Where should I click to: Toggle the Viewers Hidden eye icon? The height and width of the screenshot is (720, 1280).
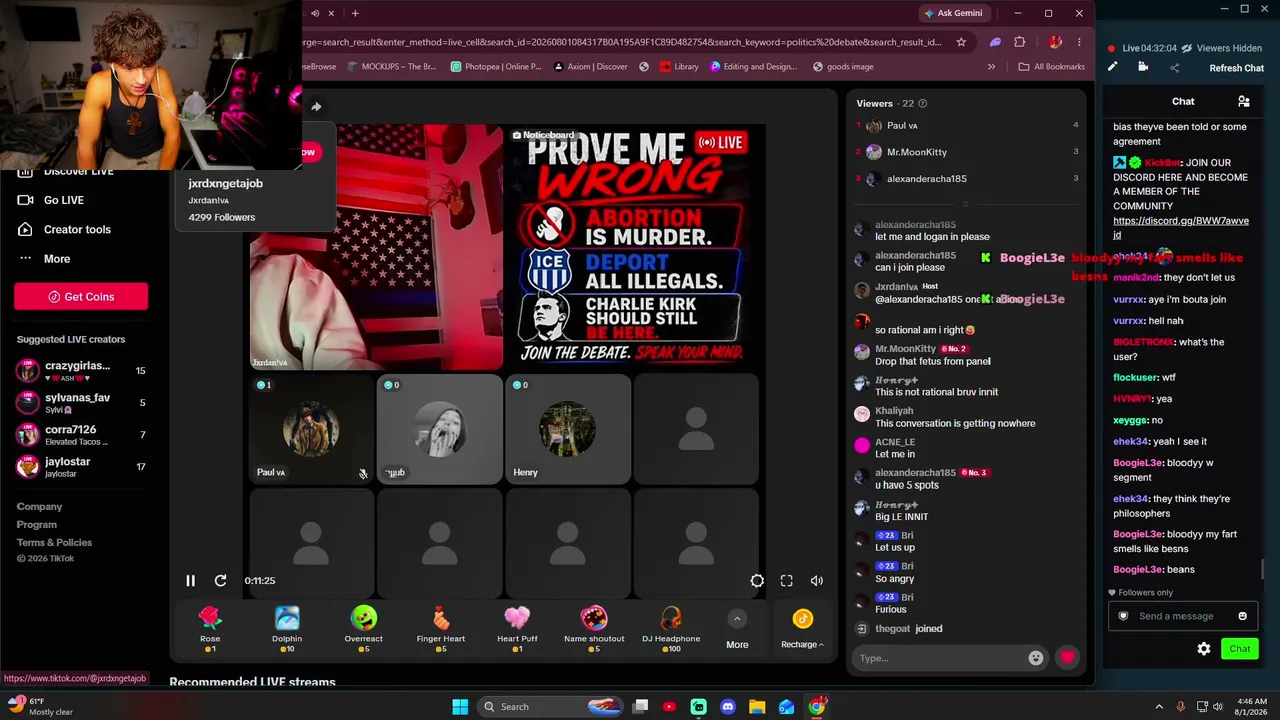(x=1187, y=48)
